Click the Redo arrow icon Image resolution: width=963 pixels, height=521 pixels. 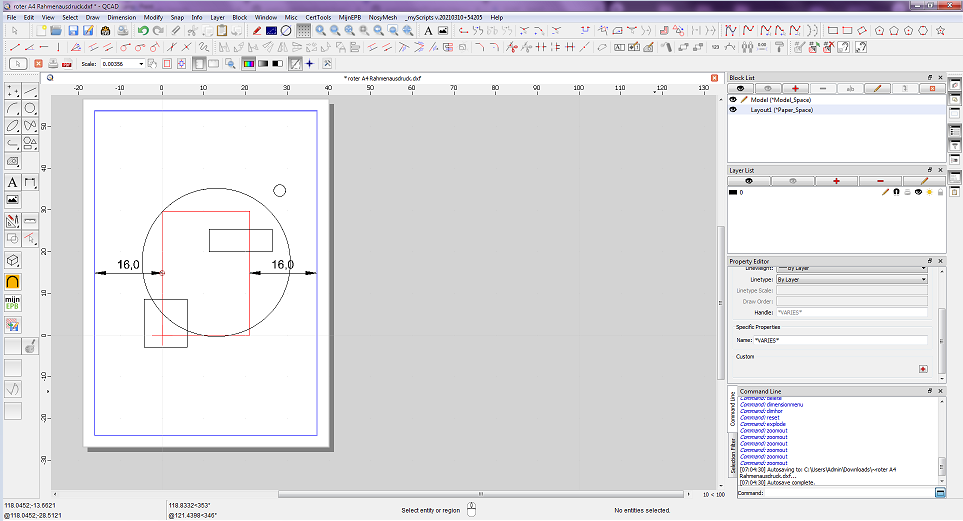(158, 31)
